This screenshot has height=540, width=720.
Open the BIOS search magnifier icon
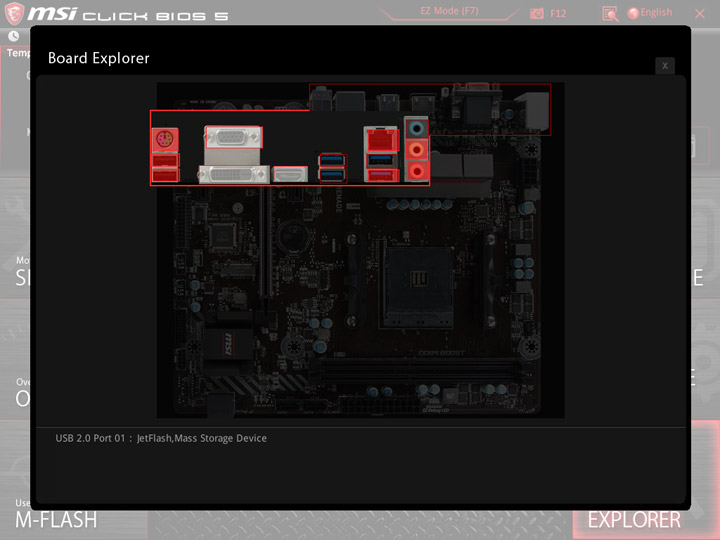[610, 14]
